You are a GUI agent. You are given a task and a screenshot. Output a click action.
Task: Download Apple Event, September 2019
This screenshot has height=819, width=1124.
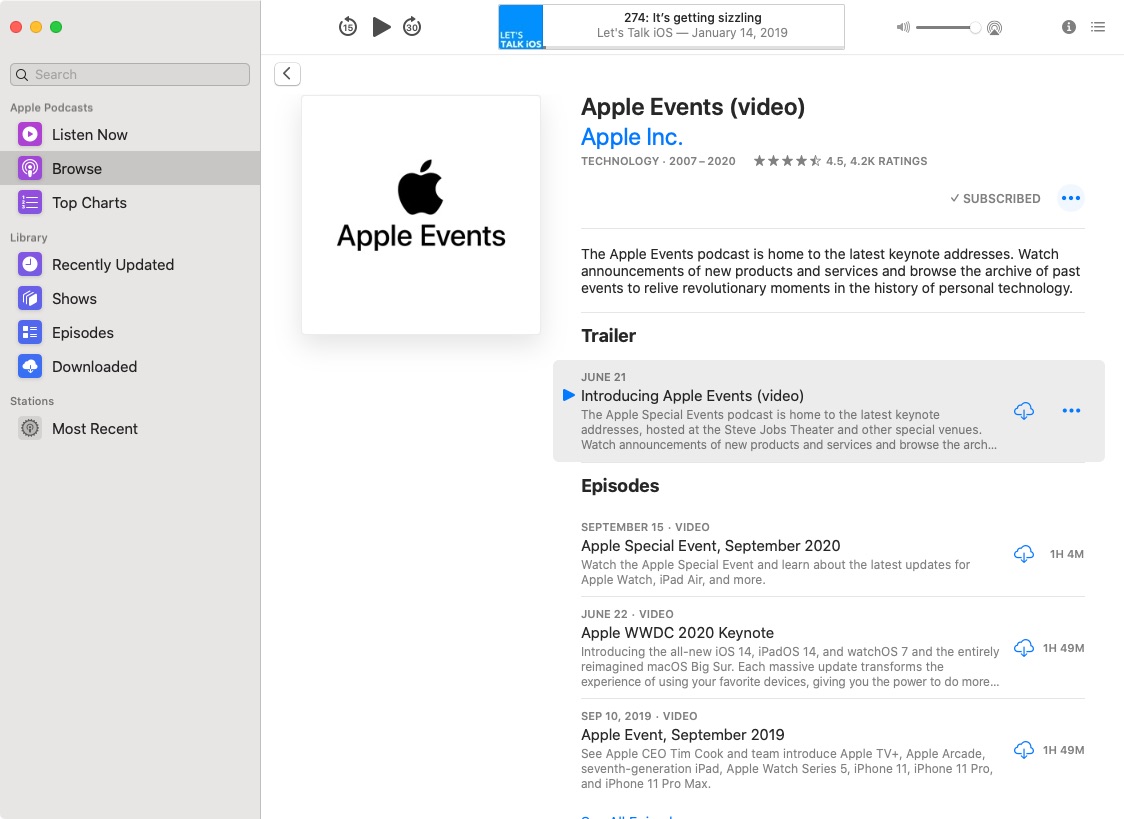pos(1024,749)
